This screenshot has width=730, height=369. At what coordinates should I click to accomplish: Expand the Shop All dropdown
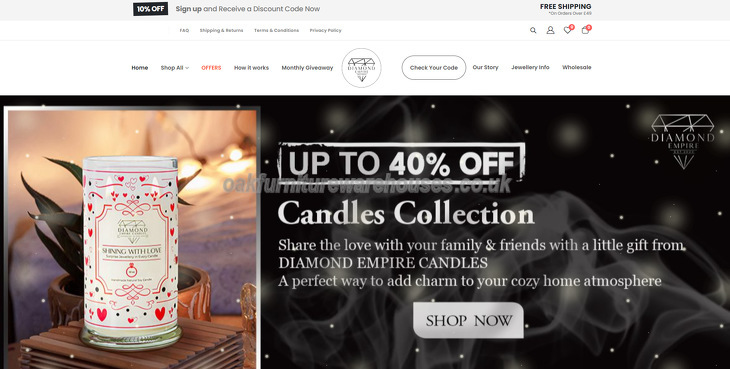175,68
